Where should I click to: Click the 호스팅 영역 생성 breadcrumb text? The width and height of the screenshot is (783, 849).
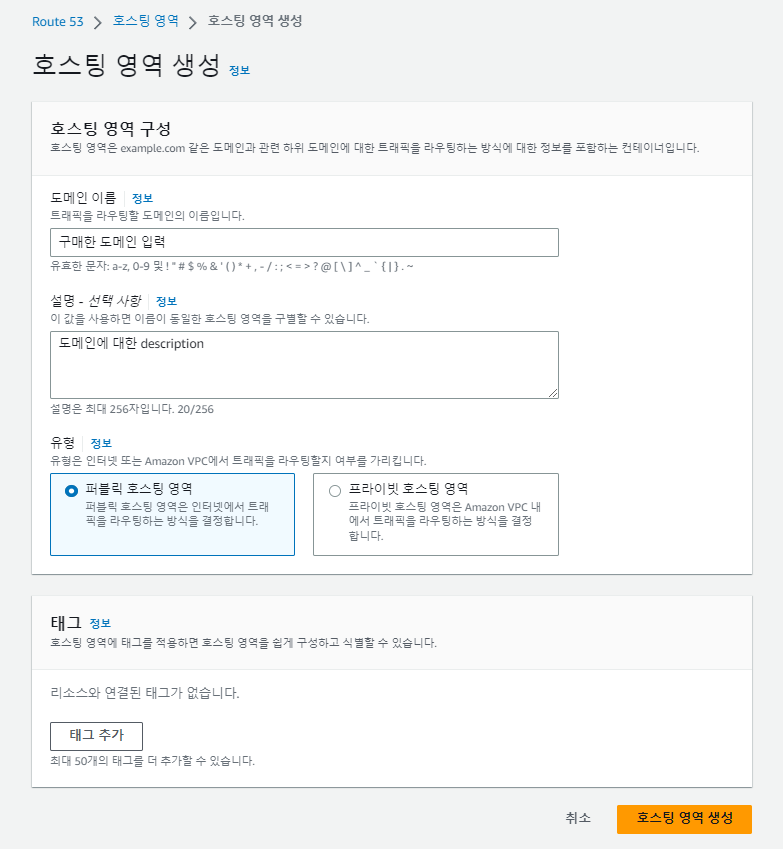pyautogui.click(x=255, y=21)
